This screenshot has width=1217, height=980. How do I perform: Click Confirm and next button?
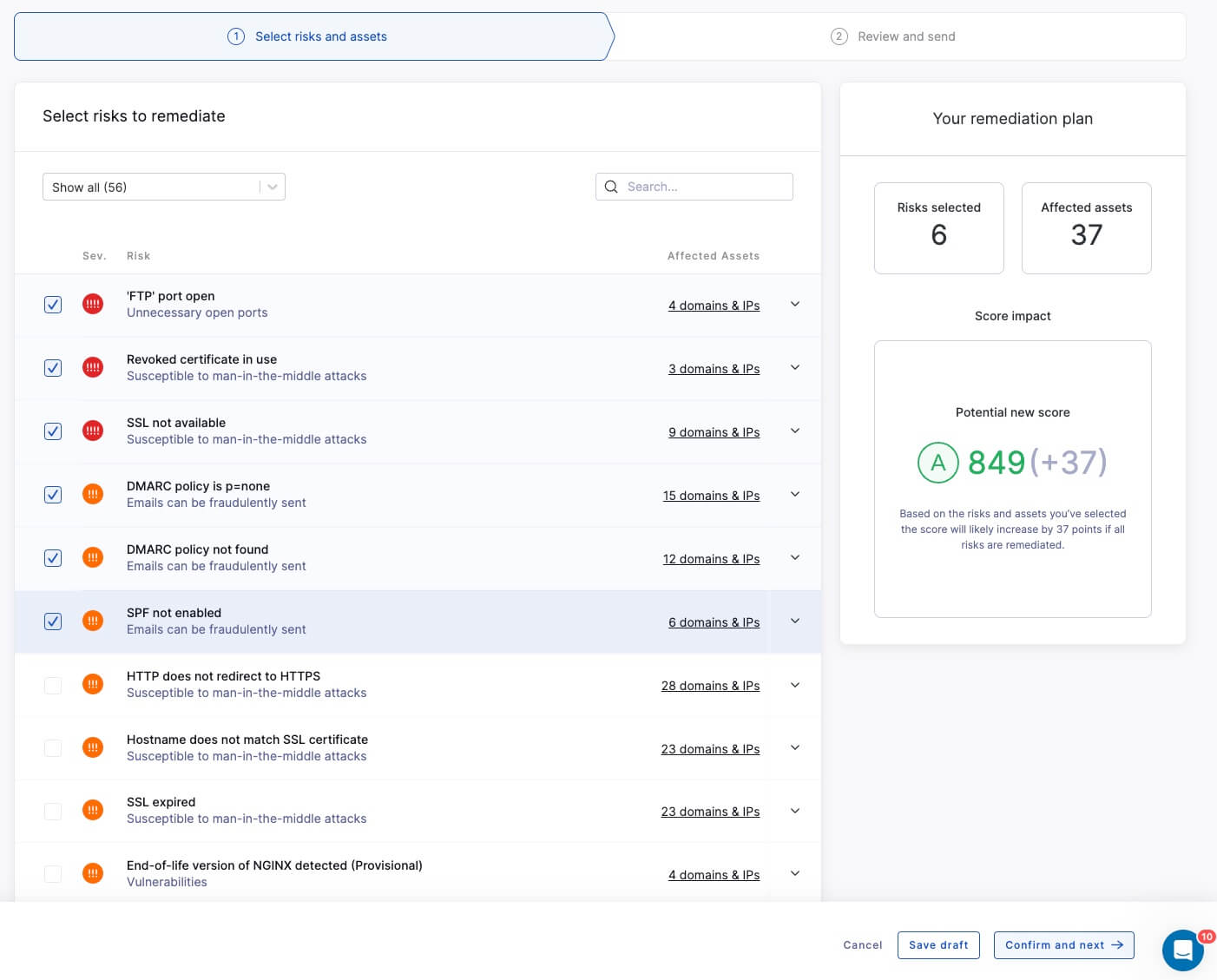click(x=1064, y=945)
